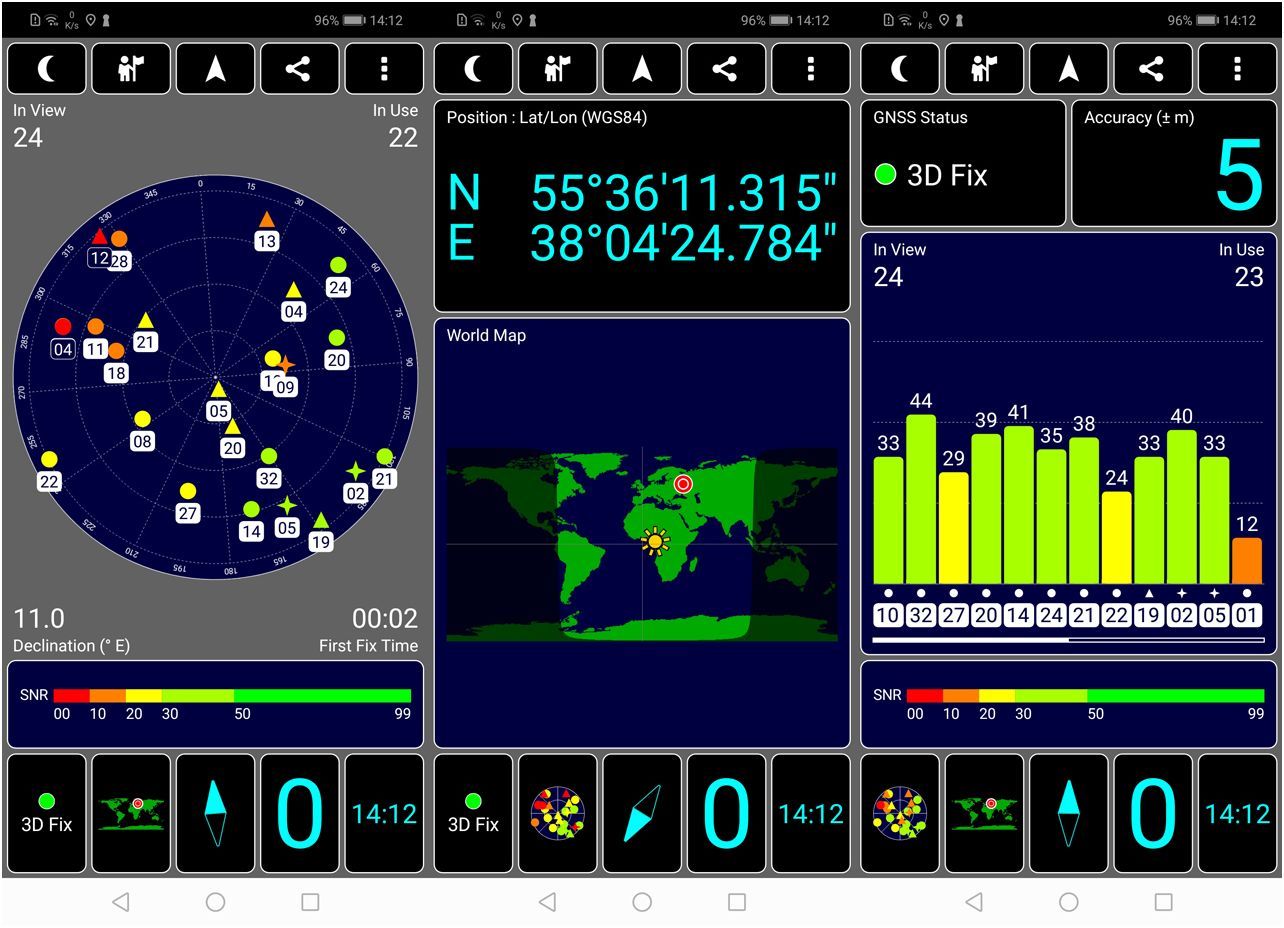Tap signal bar for satellite 32

(920, 498)
